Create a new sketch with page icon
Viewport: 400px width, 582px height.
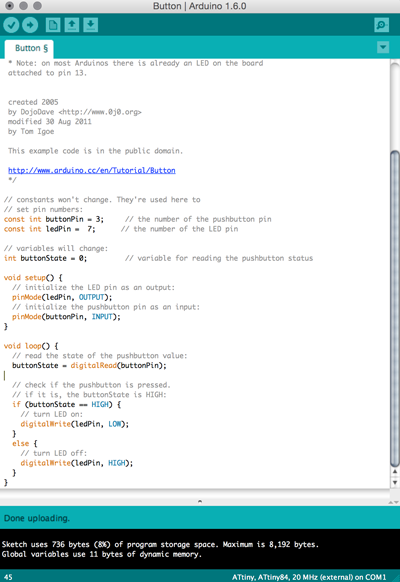point(53,25)
